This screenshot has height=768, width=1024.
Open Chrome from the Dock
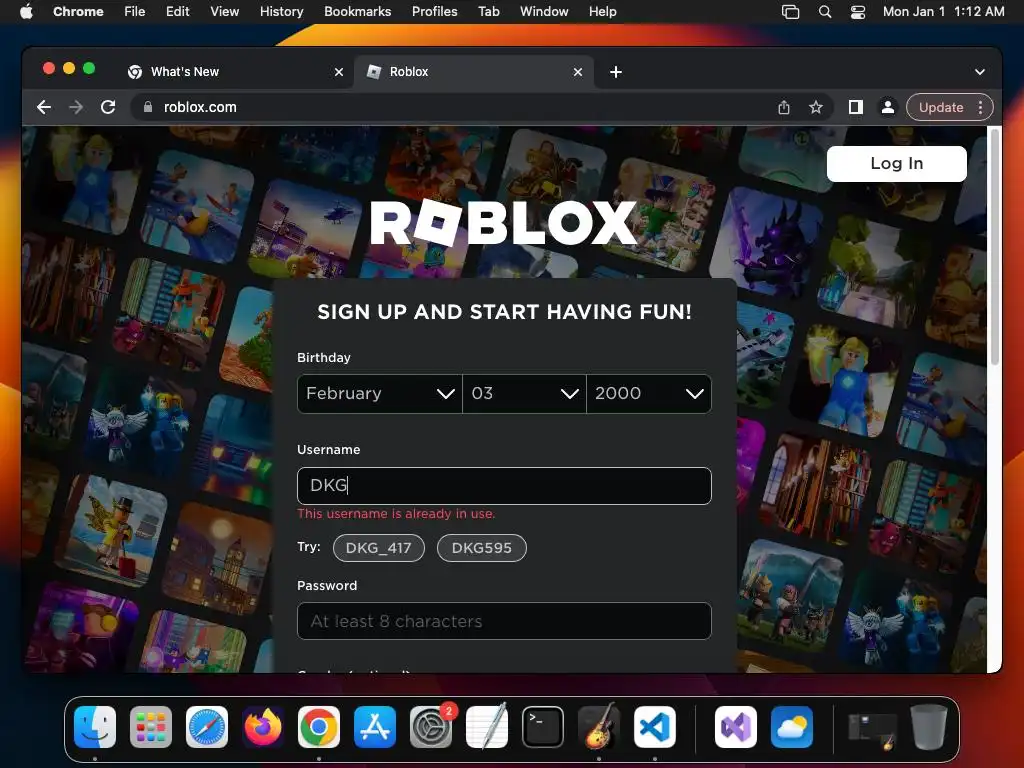pyautogui.click(x=319, y=727)
